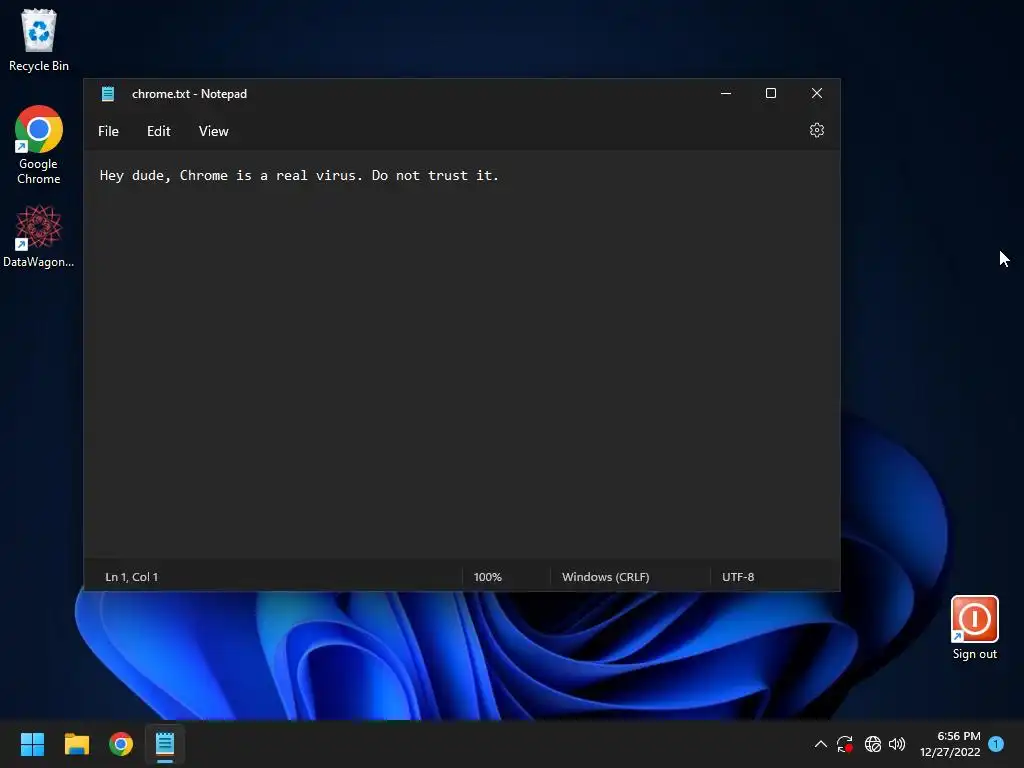Open File Explorer from the taskbar
This screenshot has height=768, width=1024.
click(76, 744)
